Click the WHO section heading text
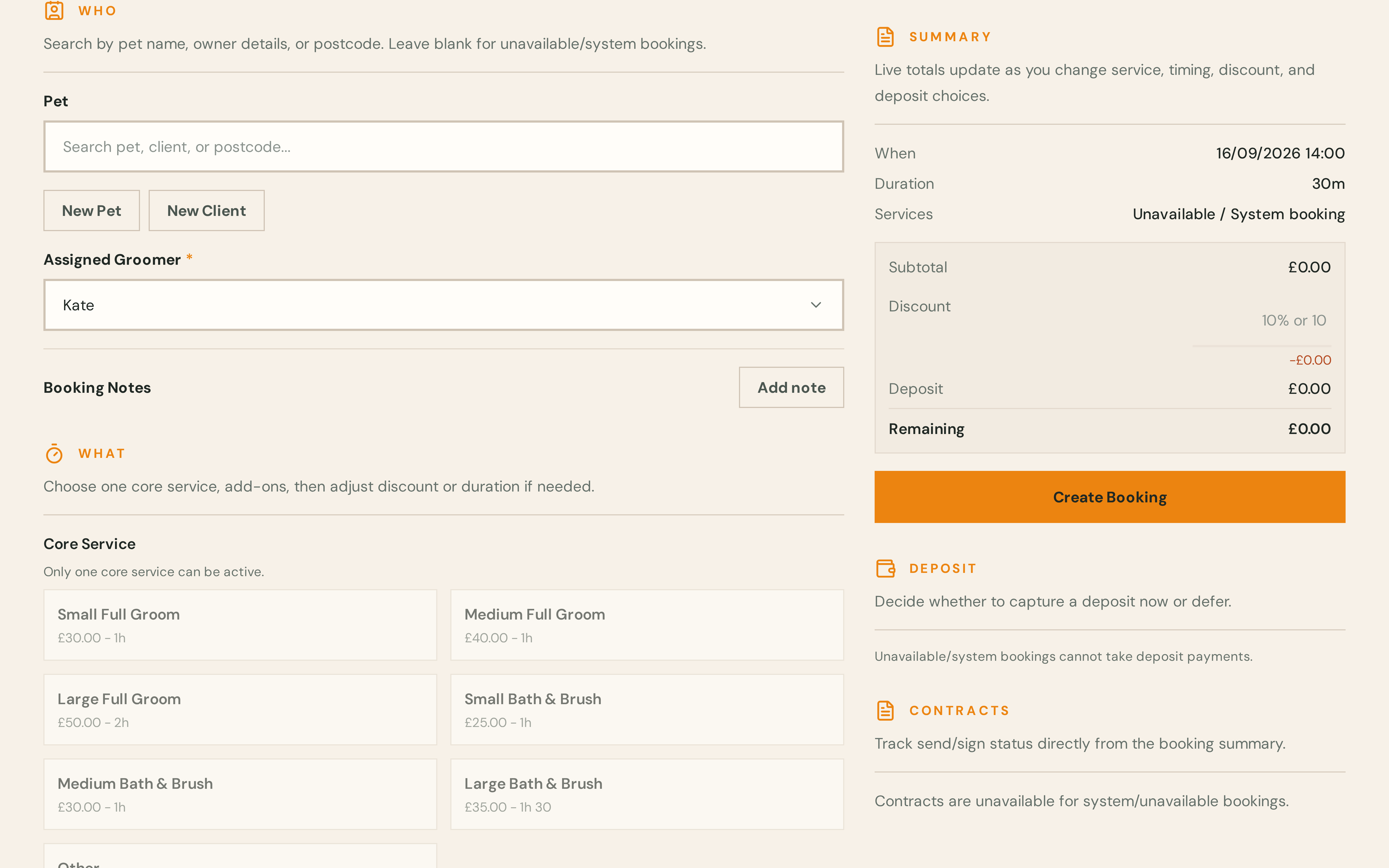This screenshot has width=1389, height=868. 98,11
